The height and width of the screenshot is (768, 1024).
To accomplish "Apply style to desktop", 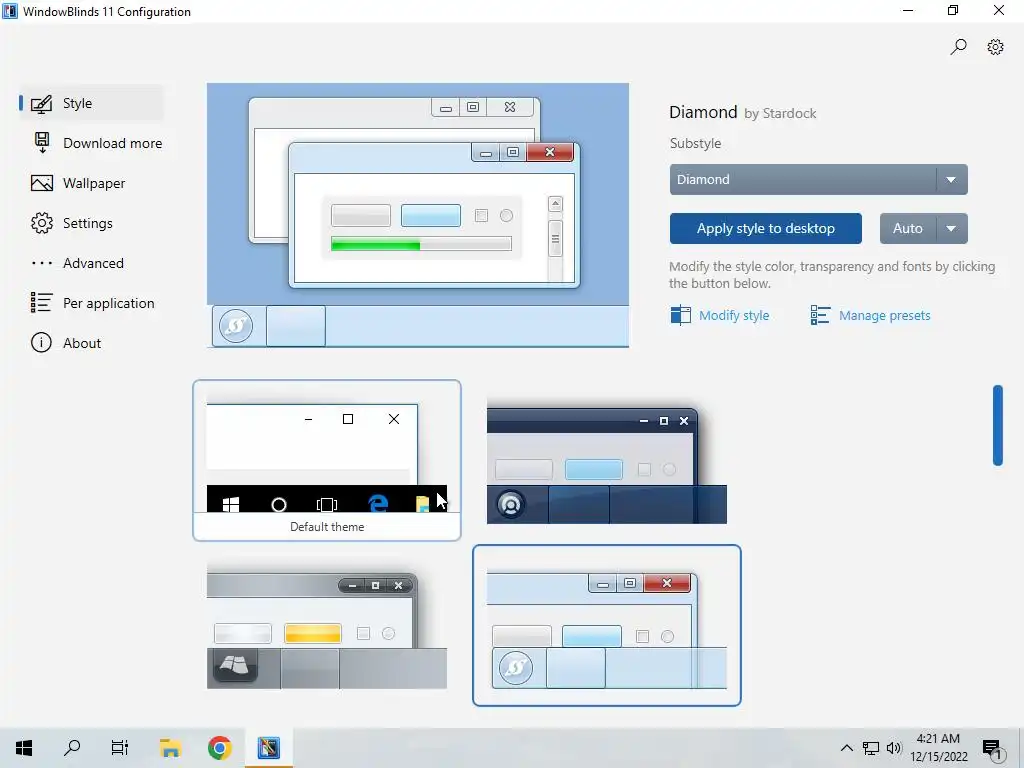I will click(765, 229).
